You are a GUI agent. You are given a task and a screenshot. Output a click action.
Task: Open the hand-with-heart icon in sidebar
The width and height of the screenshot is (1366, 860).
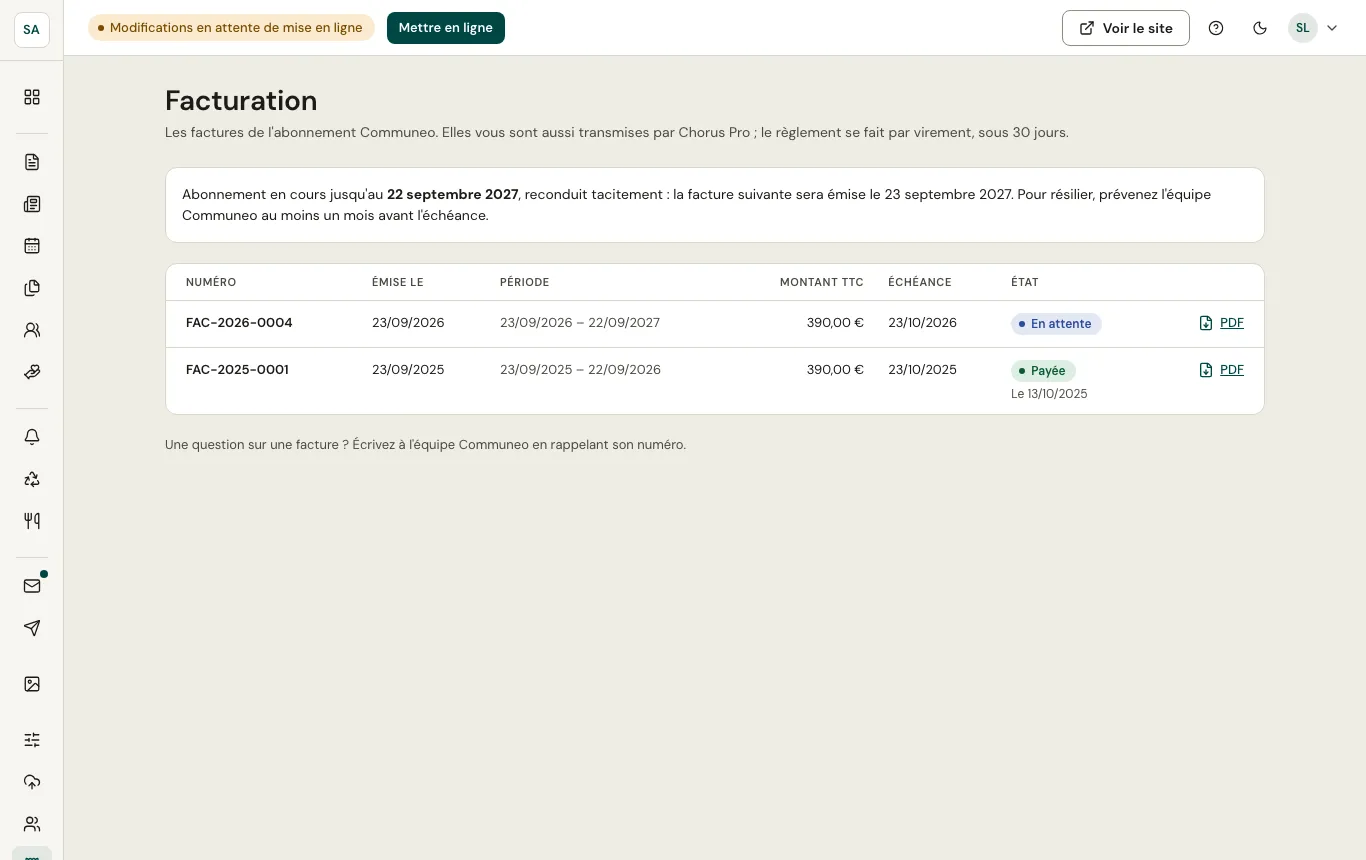point(32,372)
